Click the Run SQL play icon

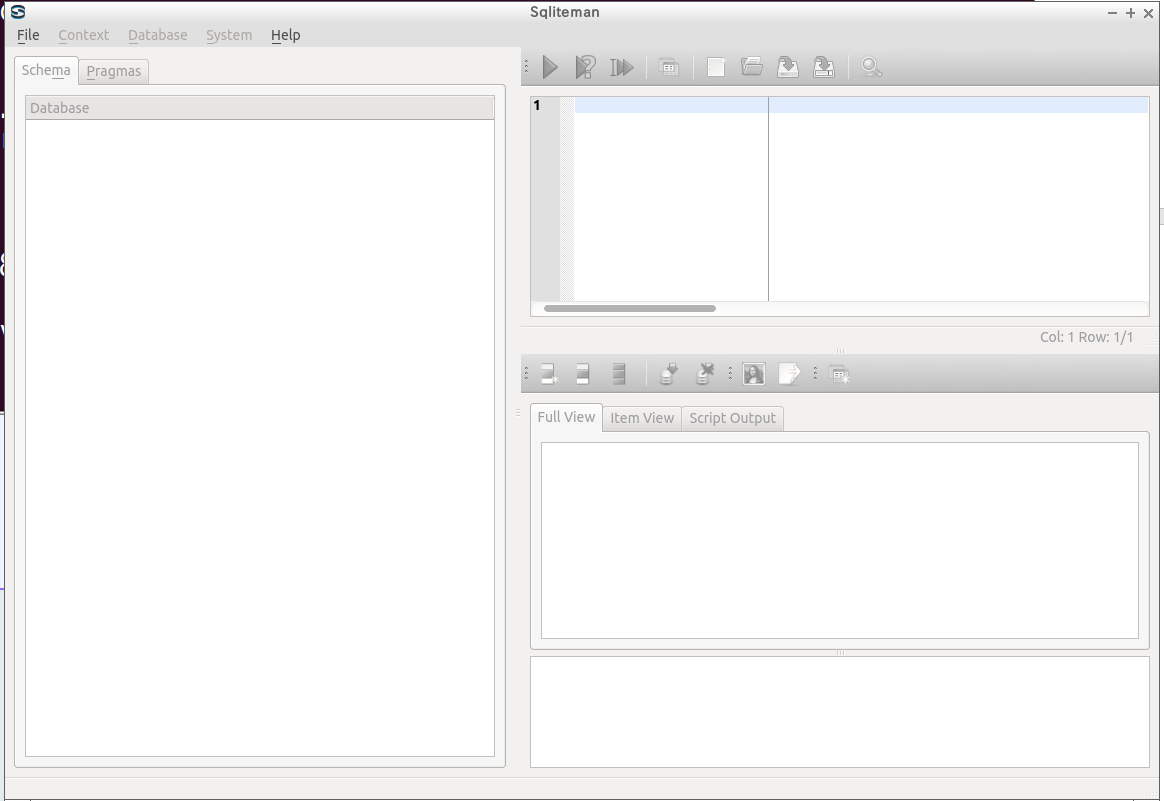(x=550, y=68)
